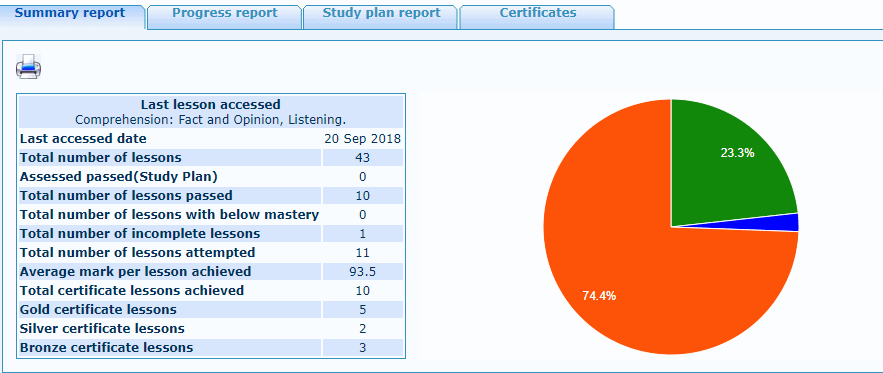The width and height of the screenshot is (883, 373).
Task: Click the Last accessed date value
Action: point(363,139)
